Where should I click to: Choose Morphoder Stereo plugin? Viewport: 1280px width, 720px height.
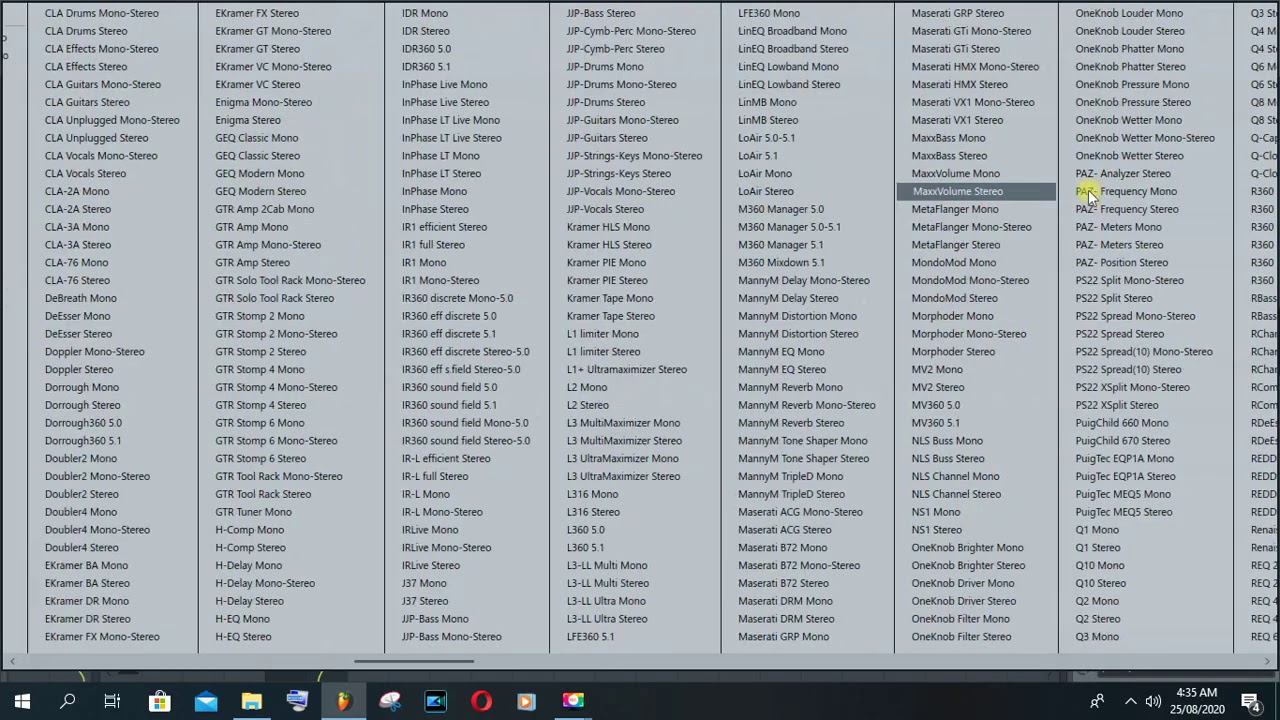(953, 352)
